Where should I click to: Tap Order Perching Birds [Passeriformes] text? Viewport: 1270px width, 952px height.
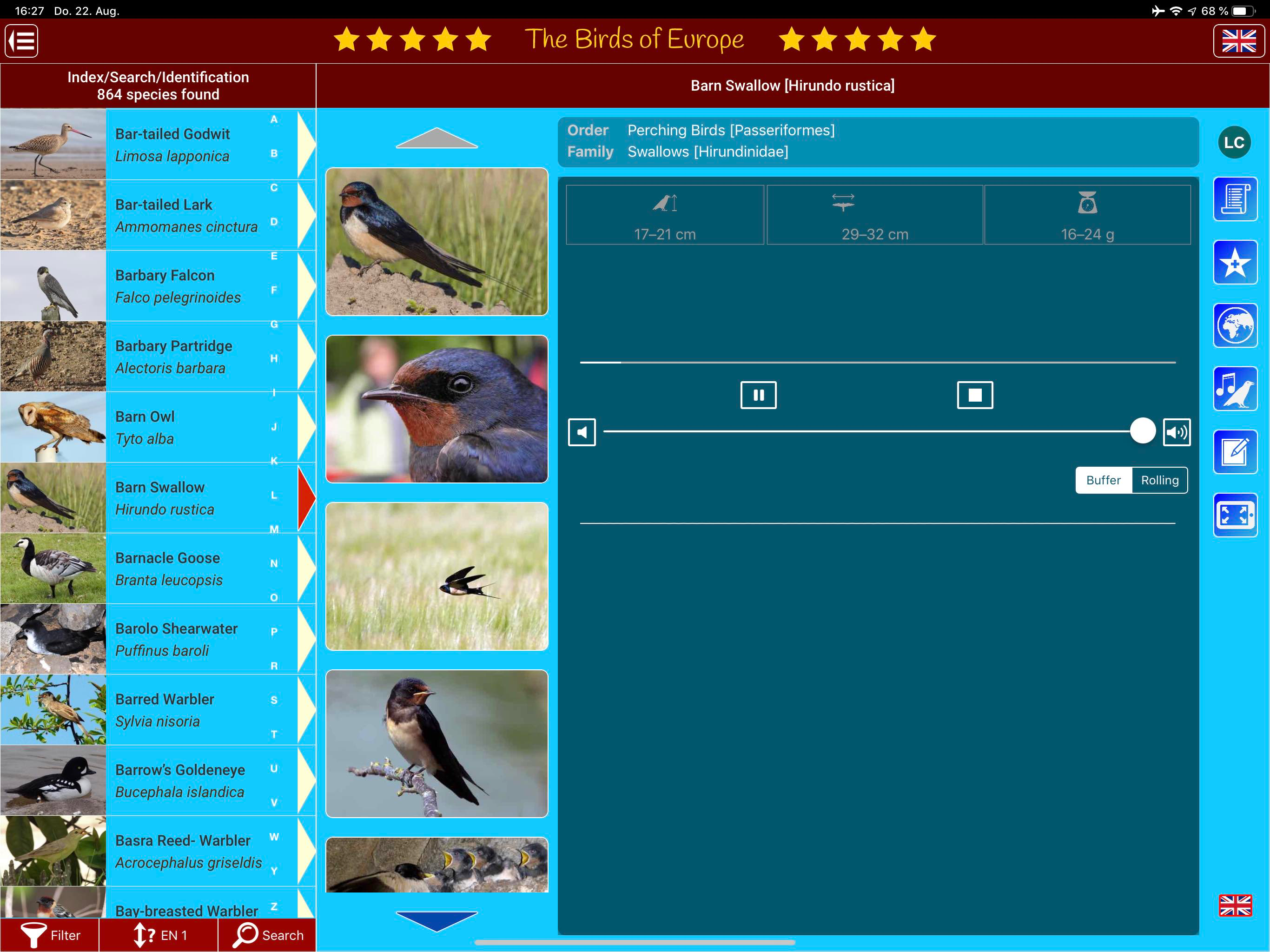701,130
